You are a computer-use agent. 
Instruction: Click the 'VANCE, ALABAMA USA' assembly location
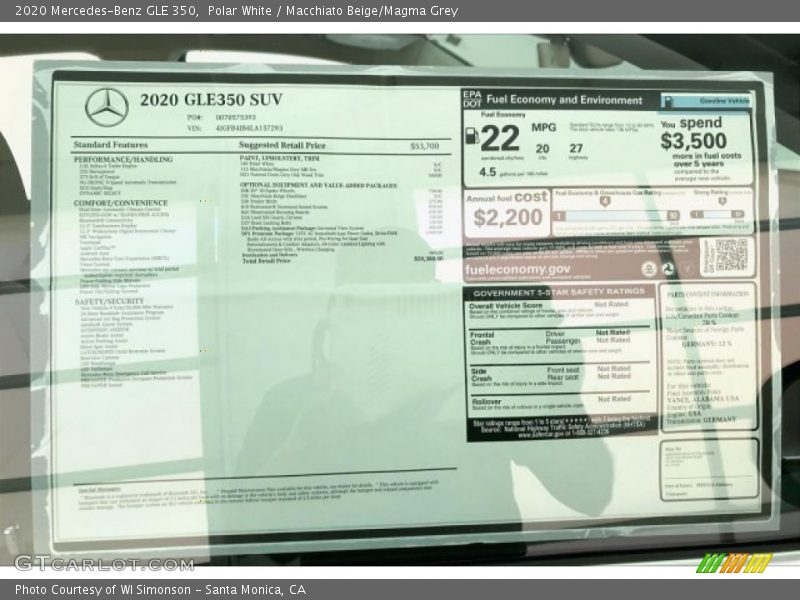(x=703, y=399)
